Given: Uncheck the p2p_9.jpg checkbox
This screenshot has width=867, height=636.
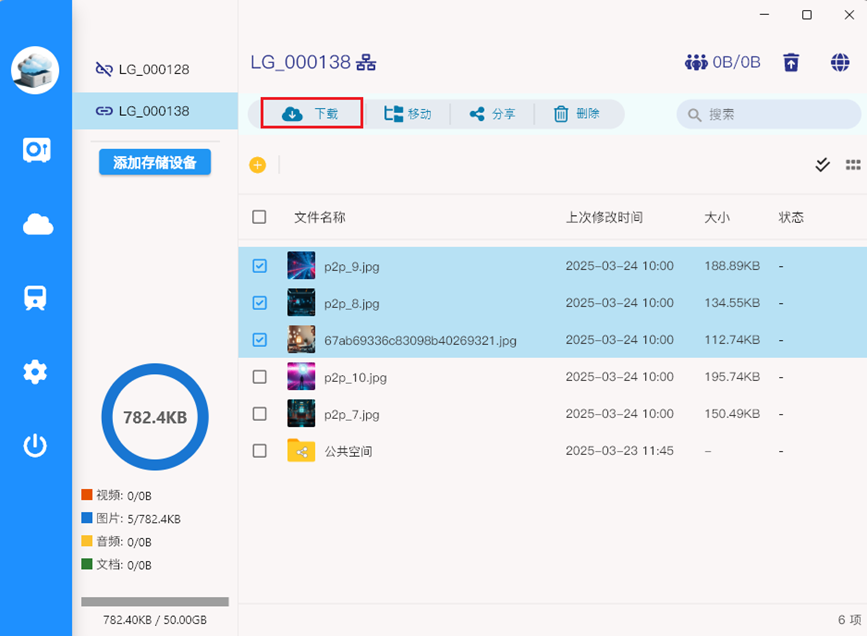Looking at the screenshot, I should click(x=259, y=266).
